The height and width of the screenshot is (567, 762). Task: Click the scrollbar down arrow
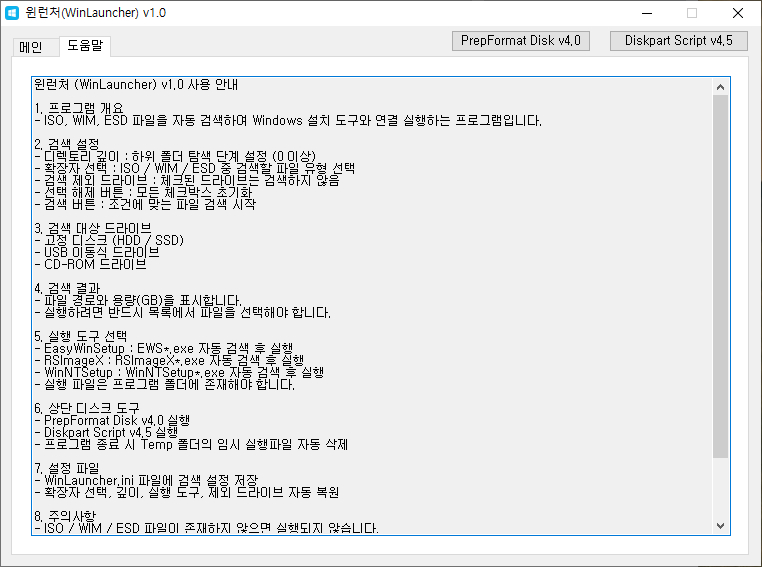point(720,526)
